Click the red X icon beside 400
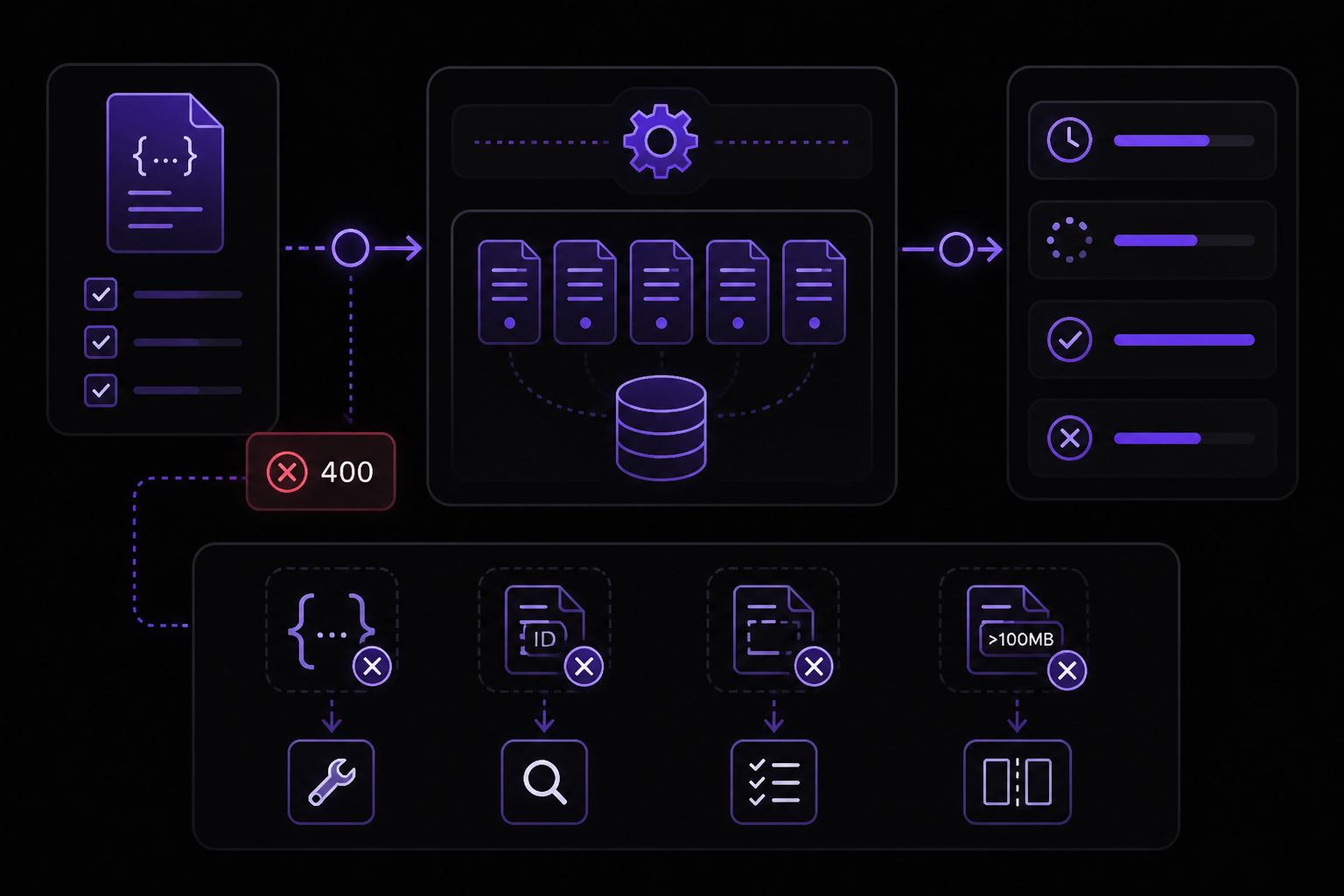Viewport: 1344px width, 896px height. pos(287,472)
